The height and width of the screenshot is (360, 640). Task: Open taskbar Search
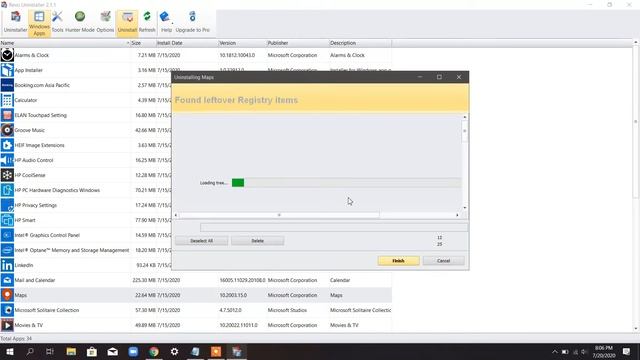click(x=30, y=351)
